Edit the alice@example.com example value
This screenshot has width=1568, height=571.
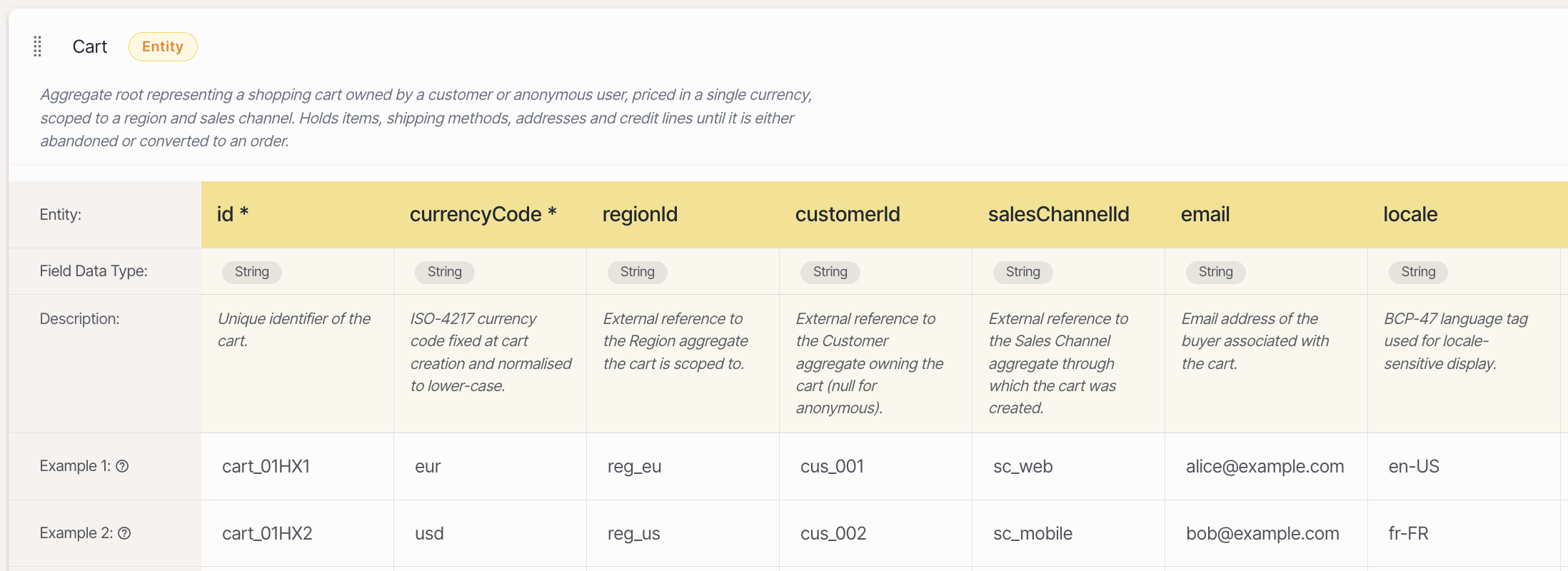pyautogui.click(x=1265, y=466)
